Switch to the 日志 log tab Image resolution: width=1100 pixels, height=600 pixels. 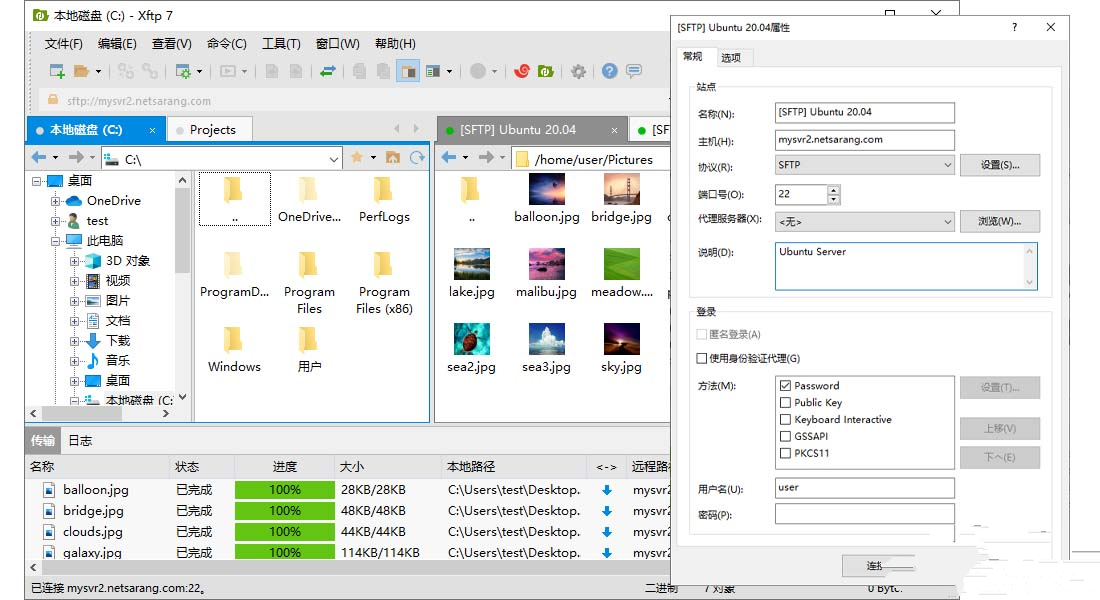tap(80, 441)
